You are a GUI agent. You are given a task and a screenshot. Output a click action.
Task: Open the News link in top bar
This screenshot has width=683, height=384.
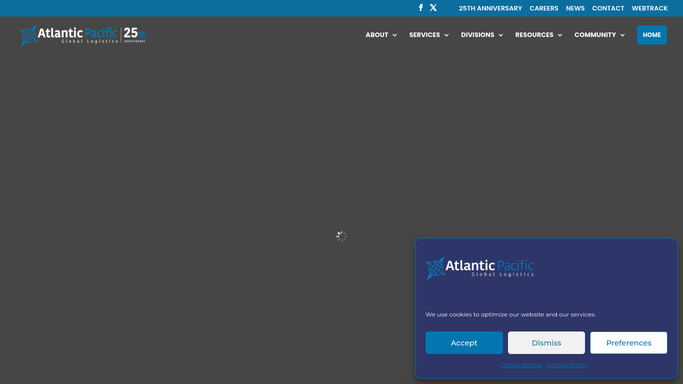pyautogui.click(x=575, y=8)
